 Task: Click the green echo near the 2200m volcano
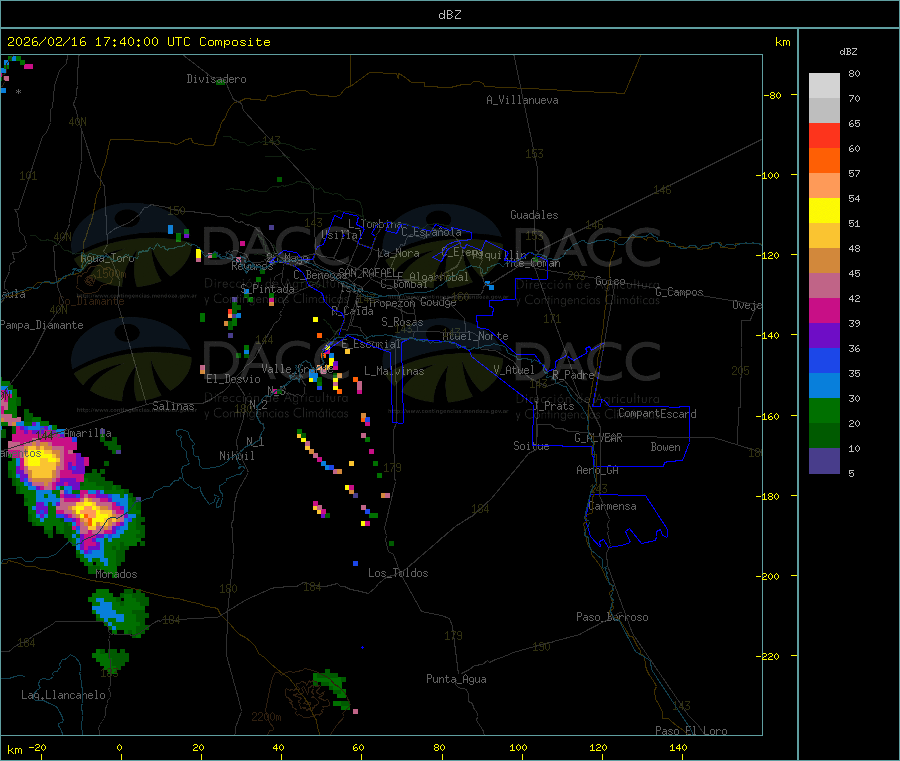332,689
